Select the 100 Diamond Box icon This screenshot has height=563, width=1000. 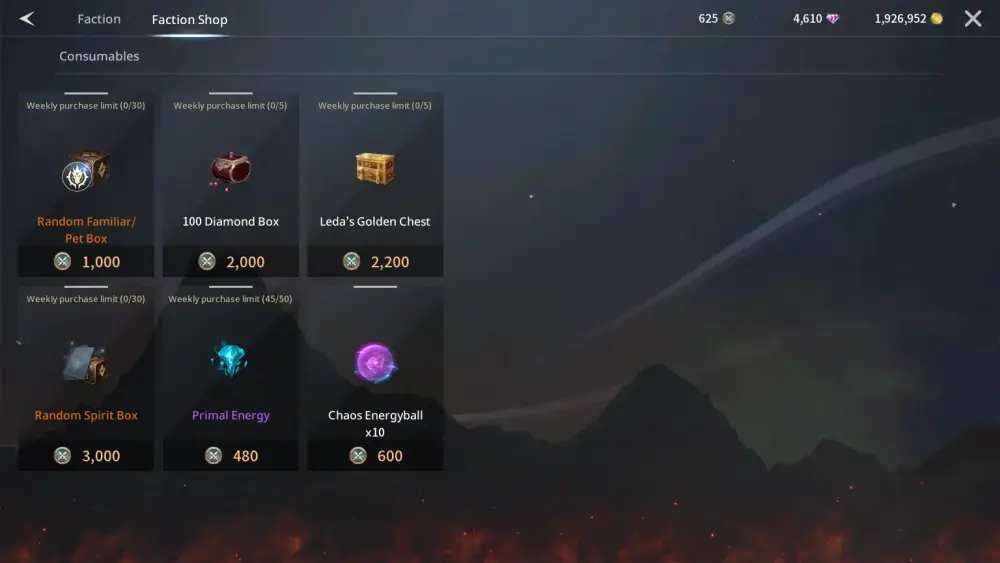click(231, 170)
